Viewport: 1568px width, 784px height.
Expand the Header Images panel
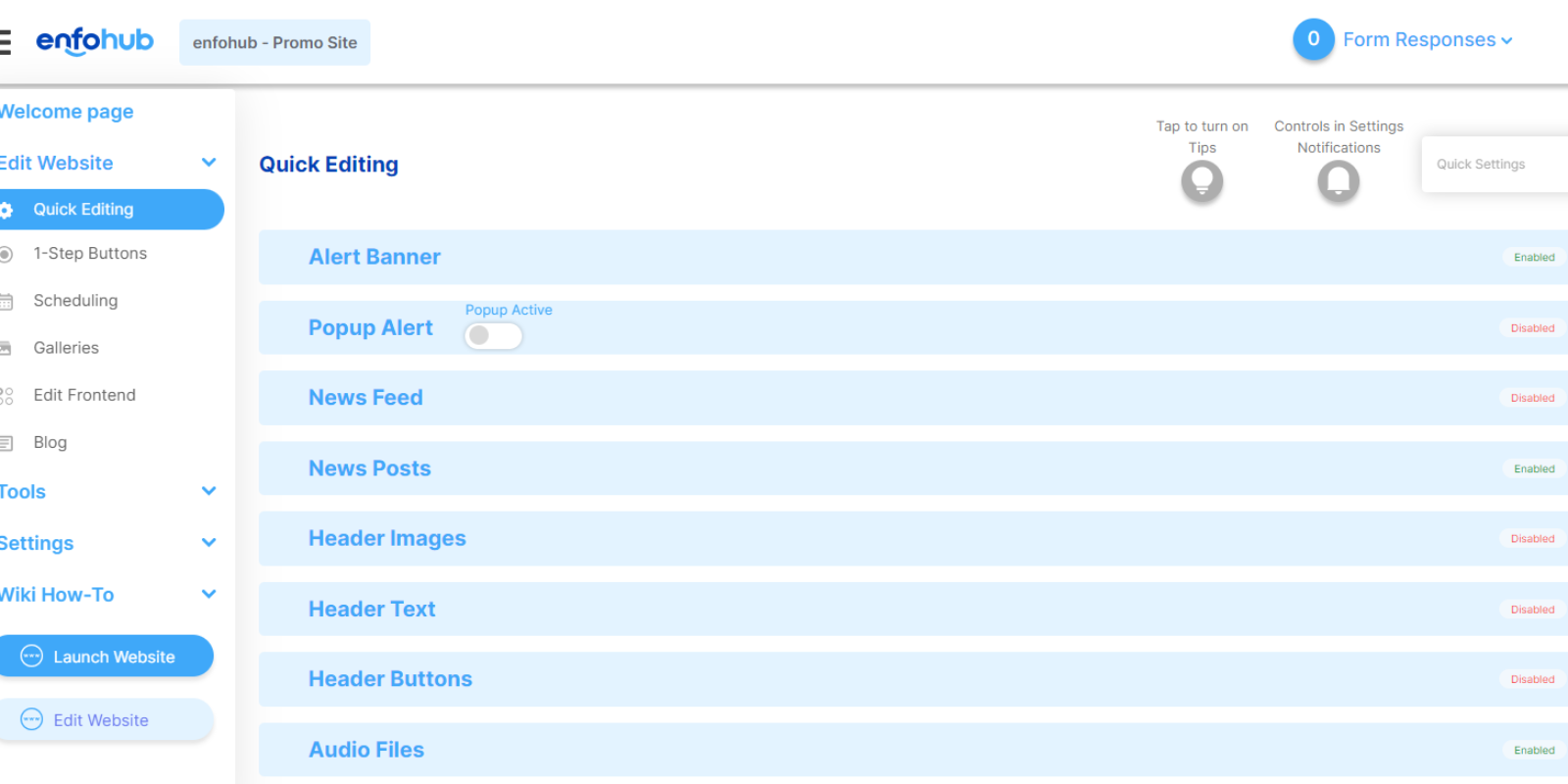tap(913, 538)
